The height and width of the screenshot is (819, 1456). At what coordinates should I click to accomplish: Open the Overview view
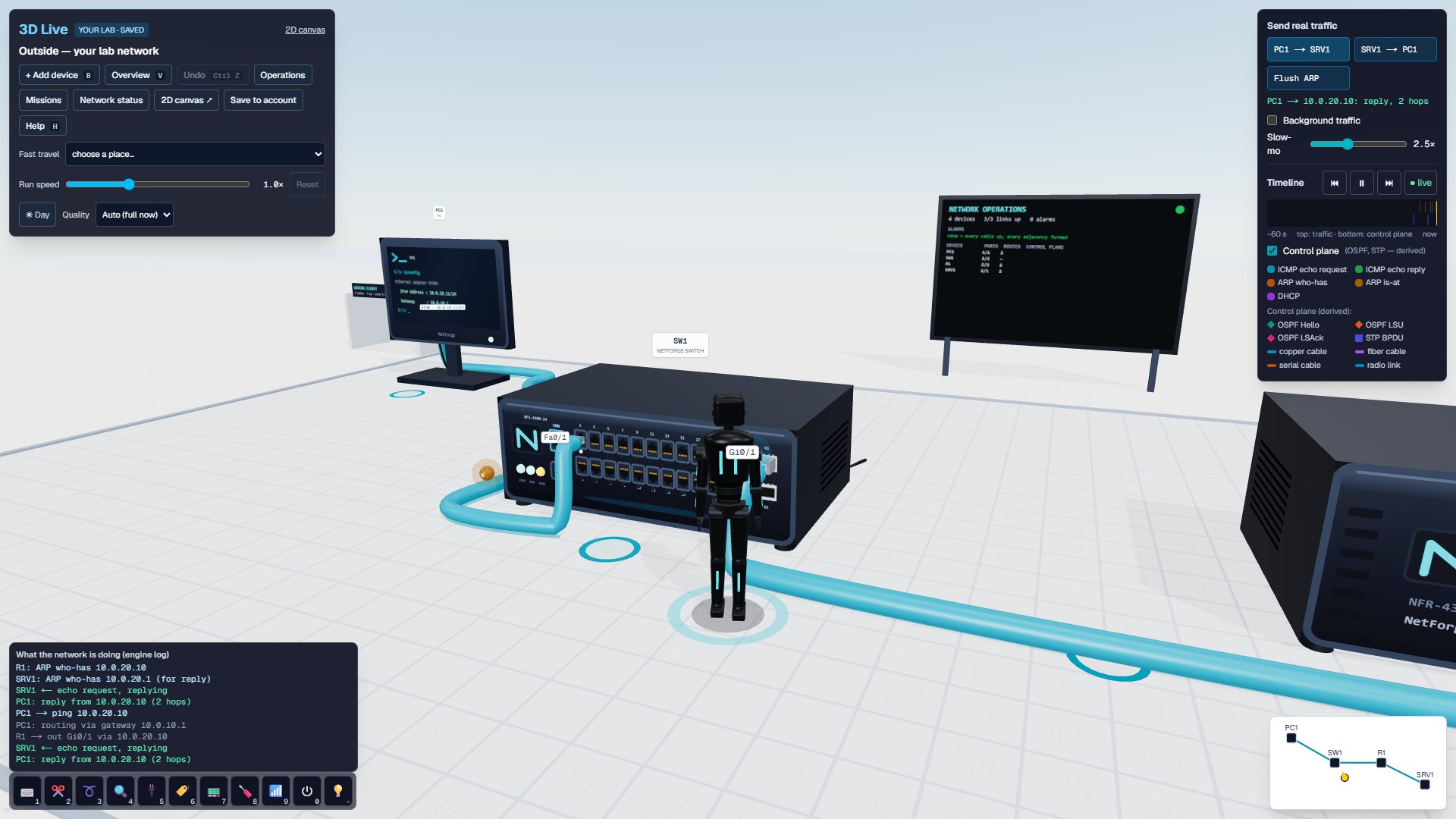(x=138, y=75)
